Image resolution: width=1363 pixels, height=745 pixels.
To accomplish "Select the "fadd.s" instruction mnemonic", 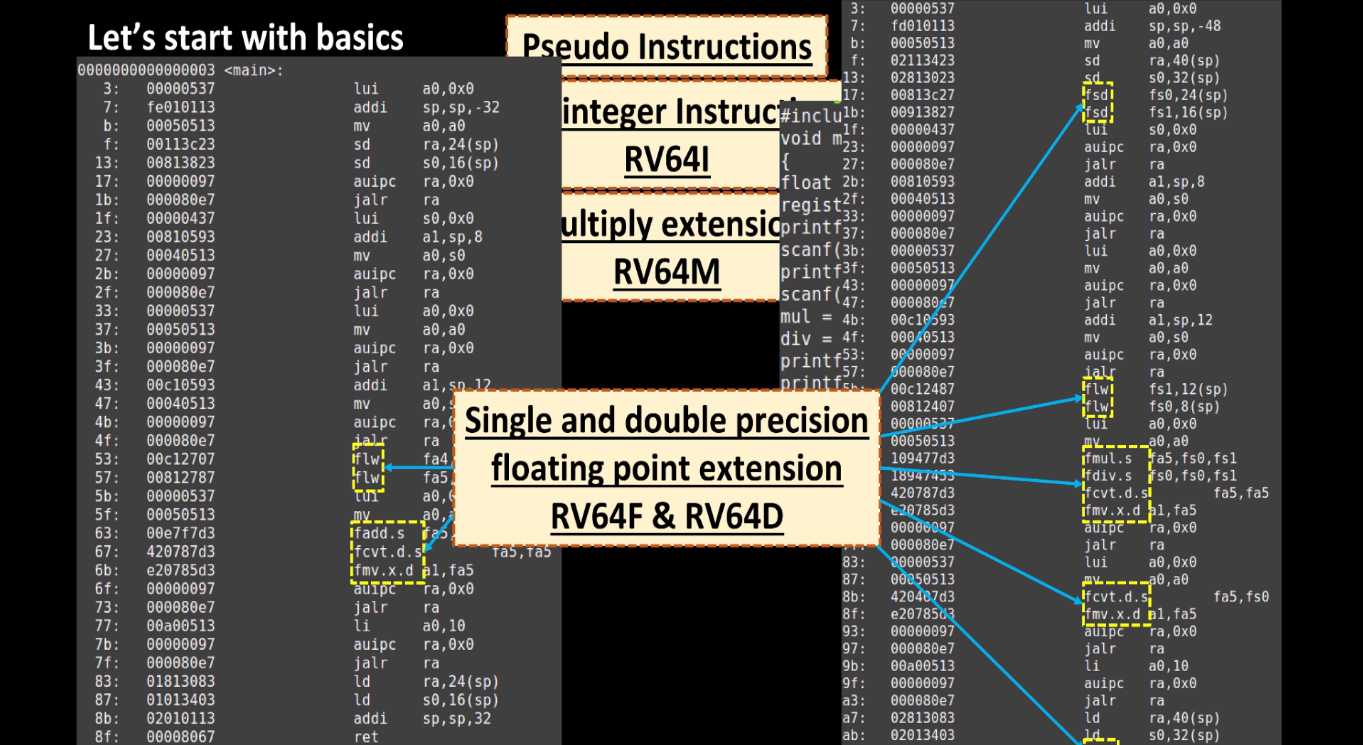I will coord(378,533).
